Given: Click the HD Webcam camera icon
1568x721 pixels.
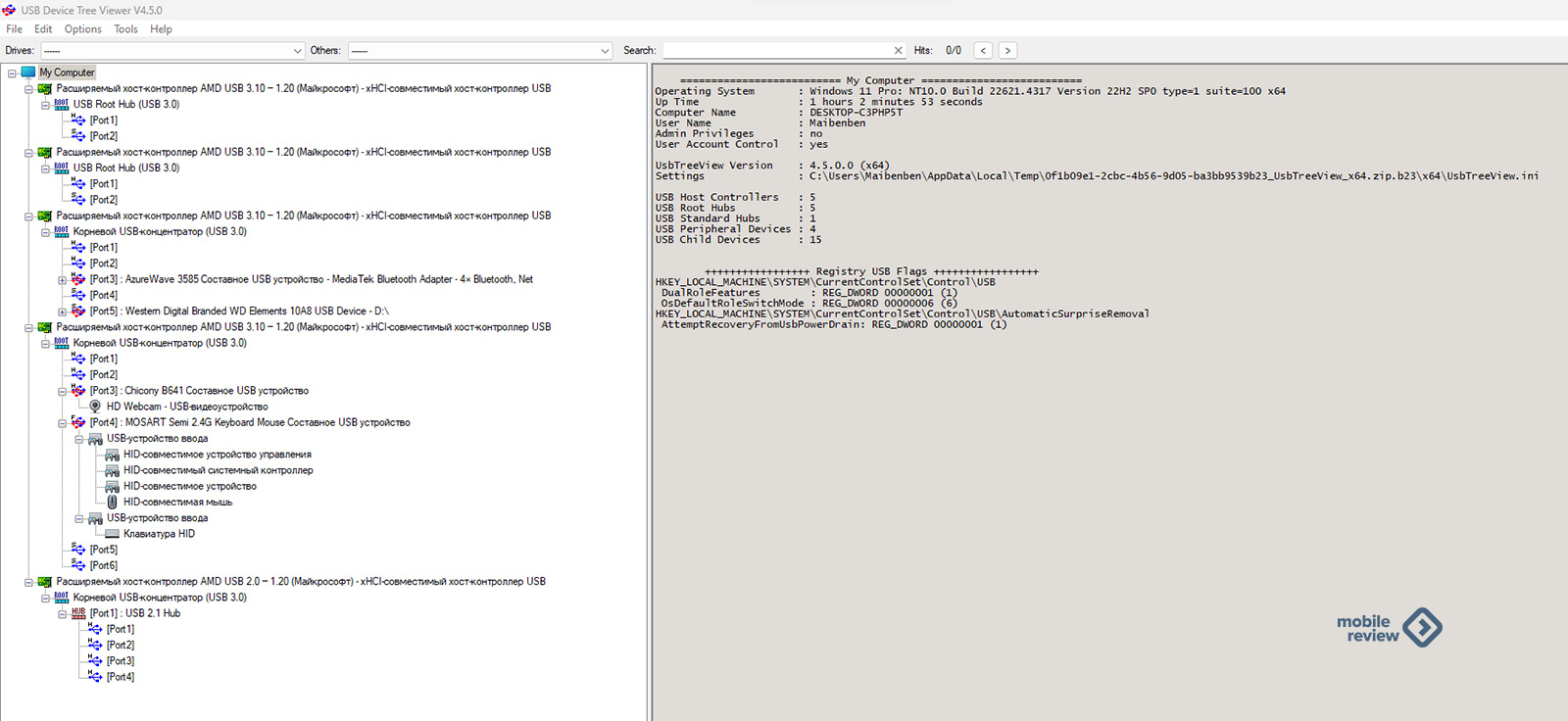Looking at the screenshot, I should [x=95, y=407].
